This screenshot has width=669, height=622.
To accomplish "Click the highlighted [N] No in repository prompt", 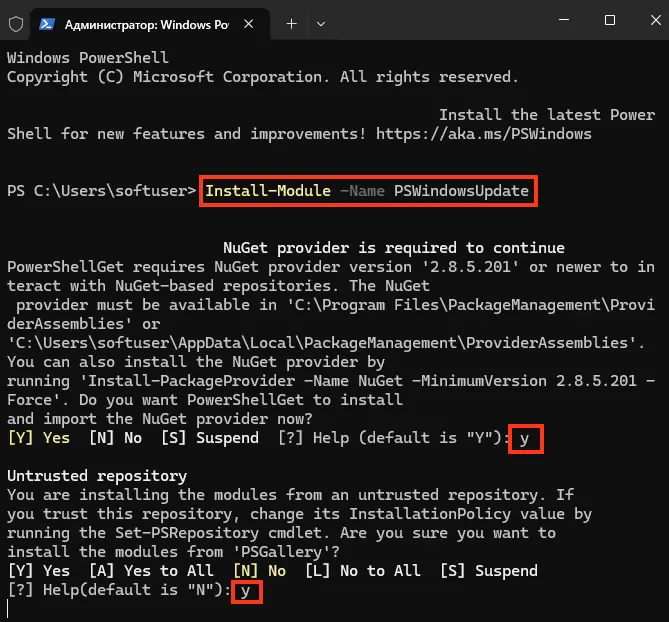I will click(259, 571).
